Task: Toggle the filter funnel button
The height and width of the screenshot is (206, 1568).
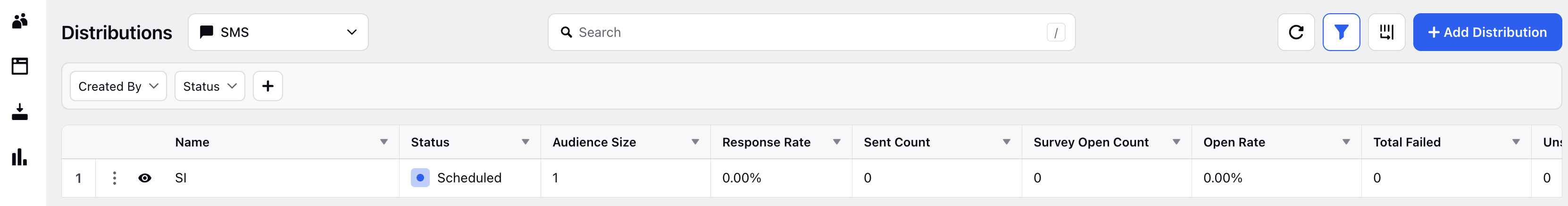Action: pyautogui.click(x=1341, y=32)
